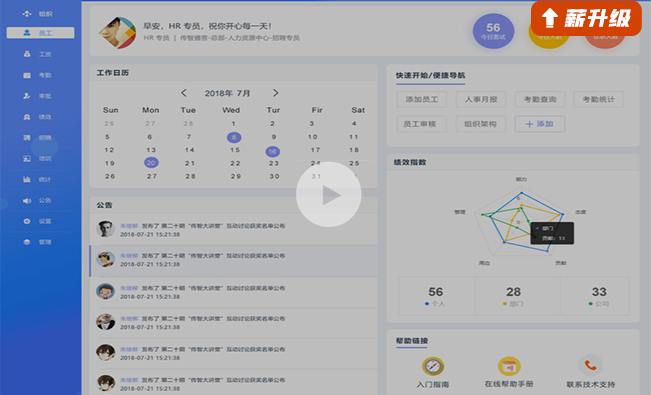The width and height of the screenshot is (651, 395).
Task: Open the 在线帮助手册 manual icon
Action: [509, 366]
